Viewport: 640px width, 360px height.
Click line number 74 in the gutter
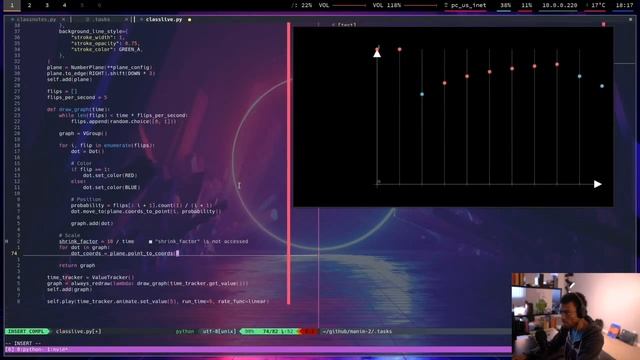(14, 253)
